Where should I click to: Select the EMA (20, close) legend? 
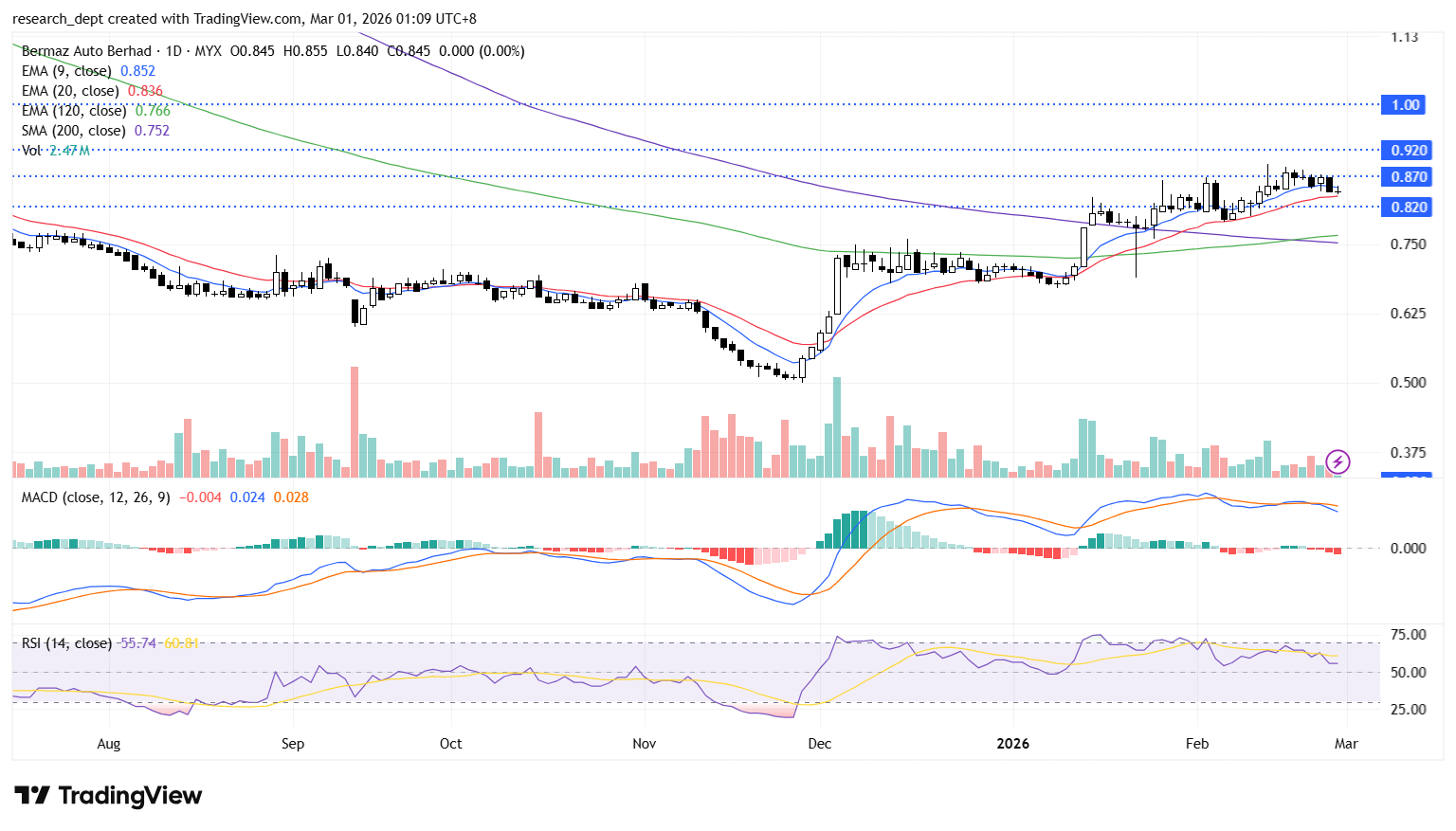[70, 91]
